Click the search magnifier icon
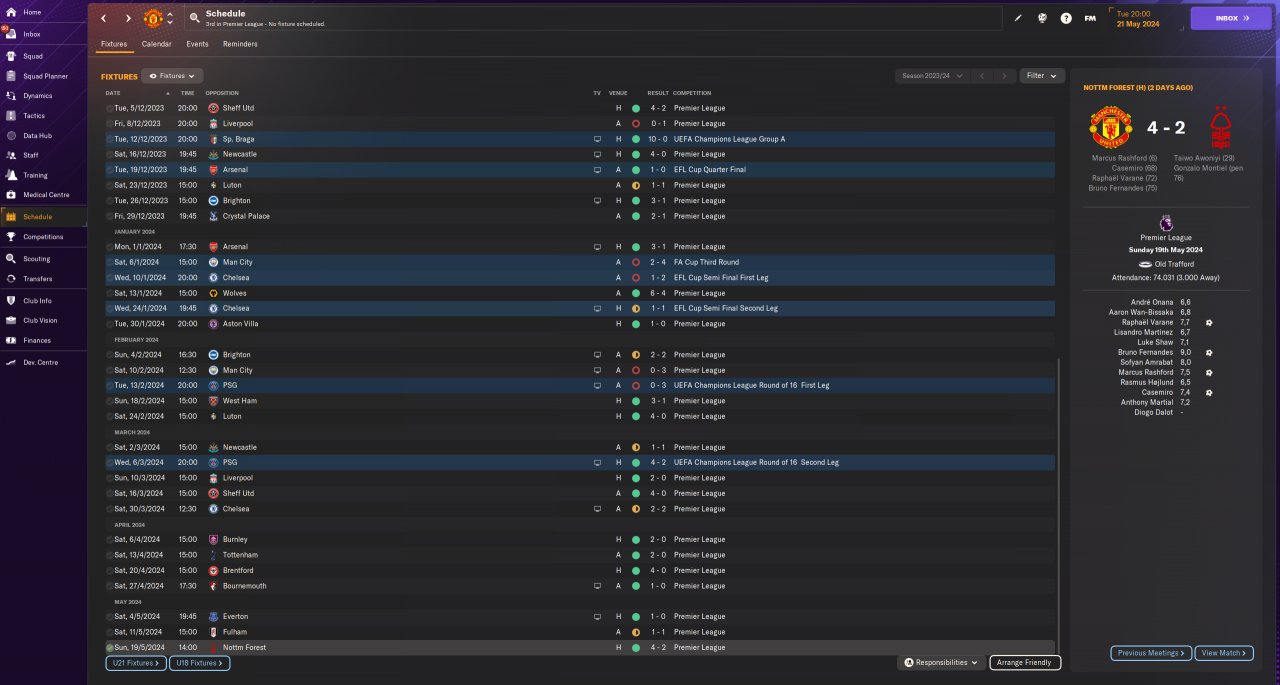The image size is (1280, 685). 194,18
